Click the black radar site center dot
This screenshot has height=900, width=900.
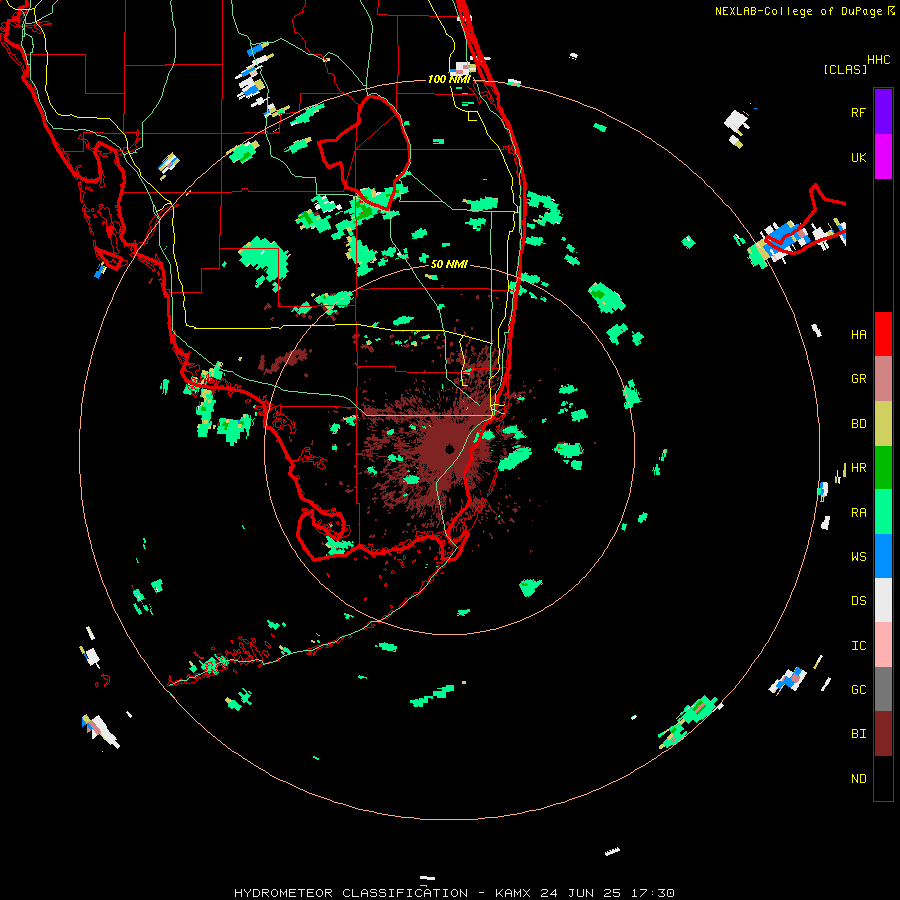449,448
